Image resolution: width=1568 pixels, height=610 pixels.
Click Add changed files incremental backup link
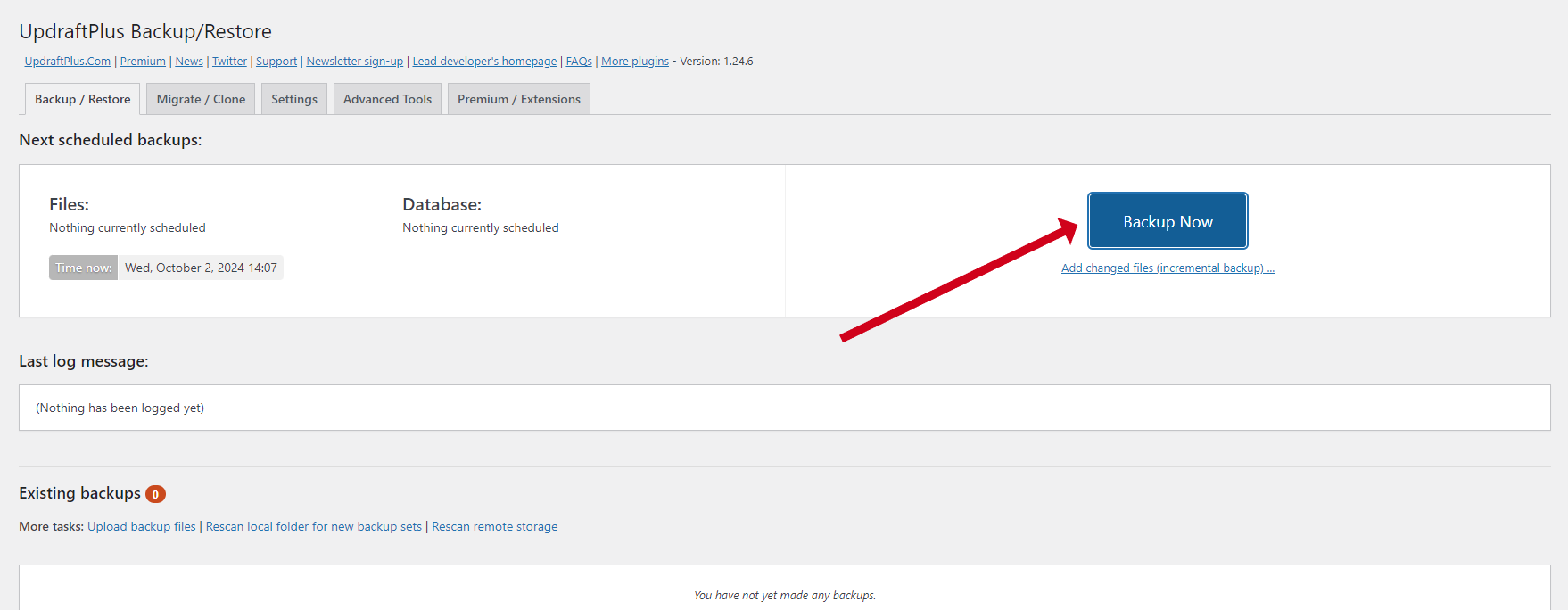tap(1167, 268)
